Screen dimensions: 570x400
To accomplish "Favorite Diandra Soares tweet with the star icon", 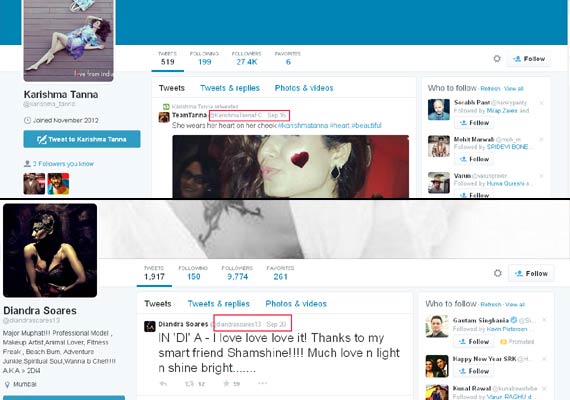I will point(226,383).
